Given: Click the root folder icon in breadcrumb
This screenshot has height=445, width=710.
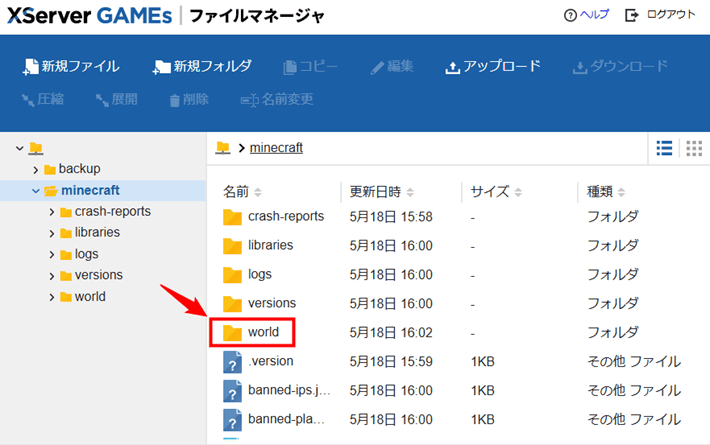Looking at the screenshot, I should point(222,148).
